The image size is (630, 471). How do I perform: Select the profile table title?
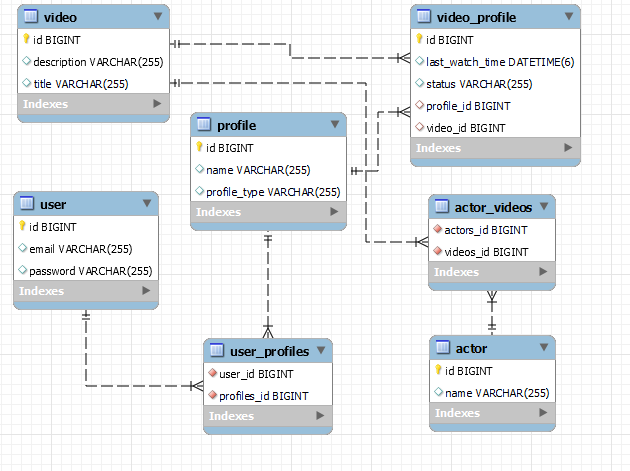click(x=237, y=125)
